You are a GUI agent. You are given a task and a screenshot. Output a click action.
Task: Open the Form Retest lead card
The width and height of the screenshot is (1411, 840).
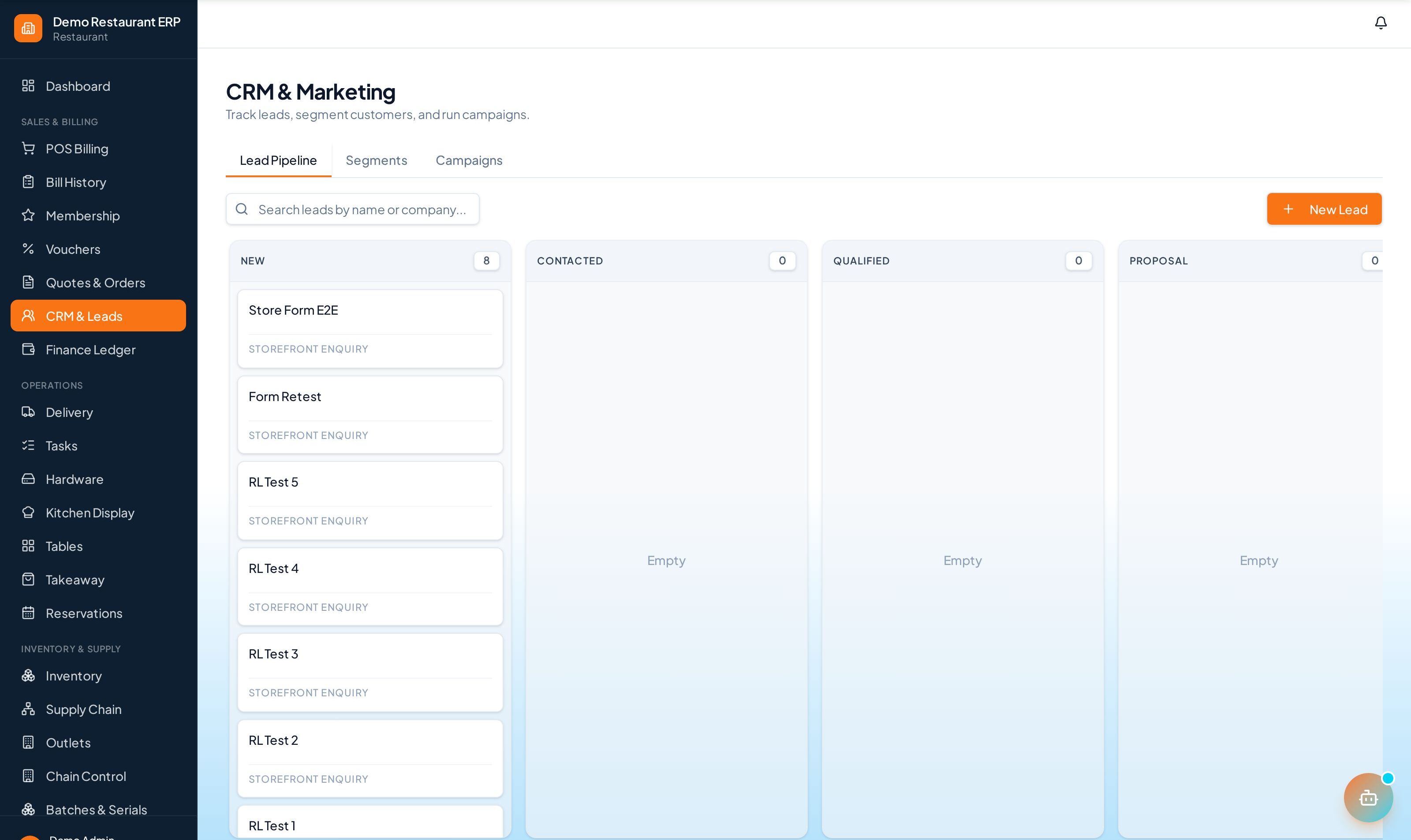(x=370, y=415)
